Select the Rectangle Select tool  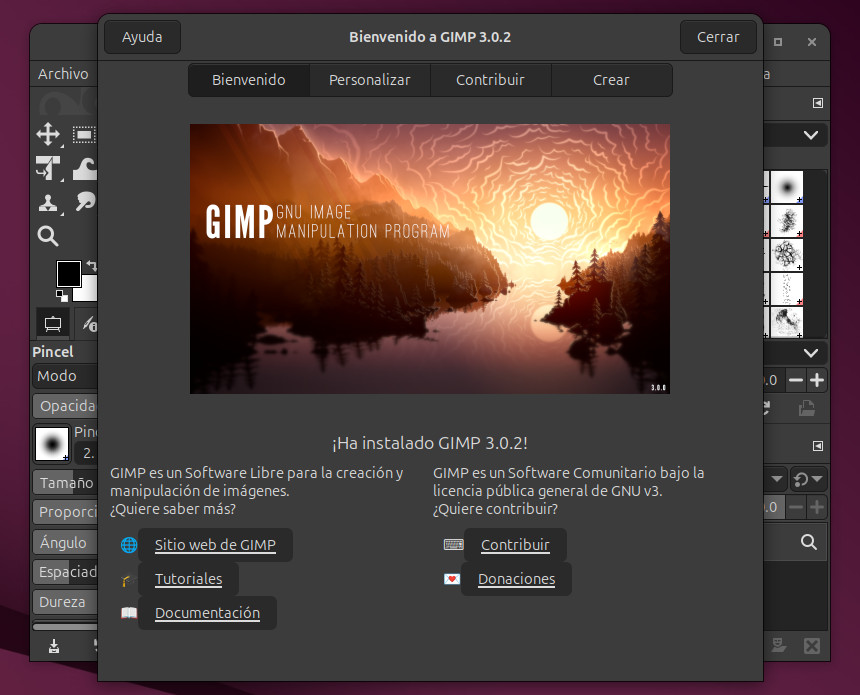coord(84,134)
